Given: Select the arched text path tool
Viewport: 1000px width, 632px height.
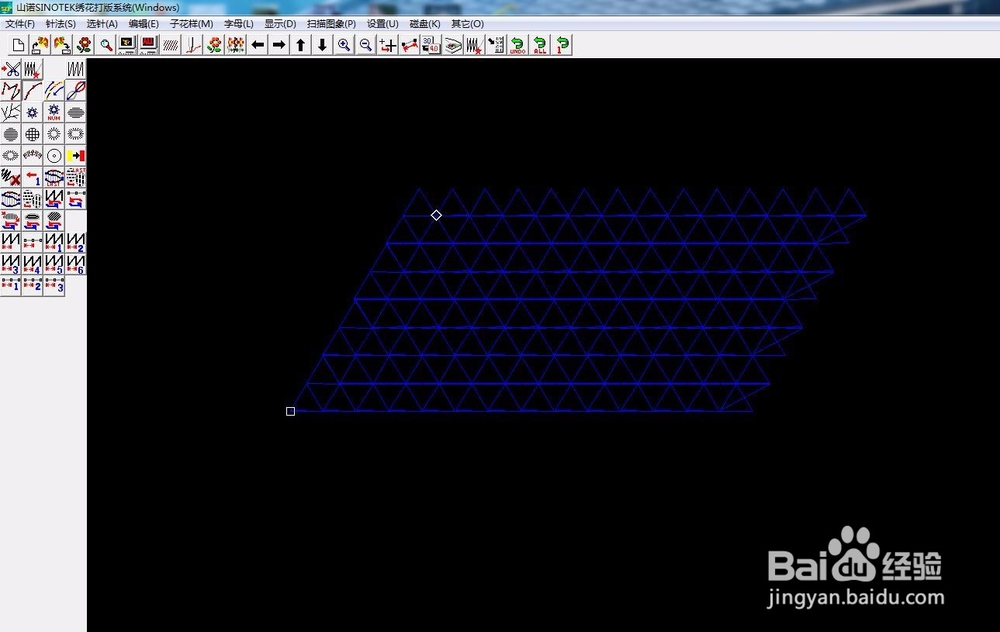Looking at the screenshot, I should point(33,156).
